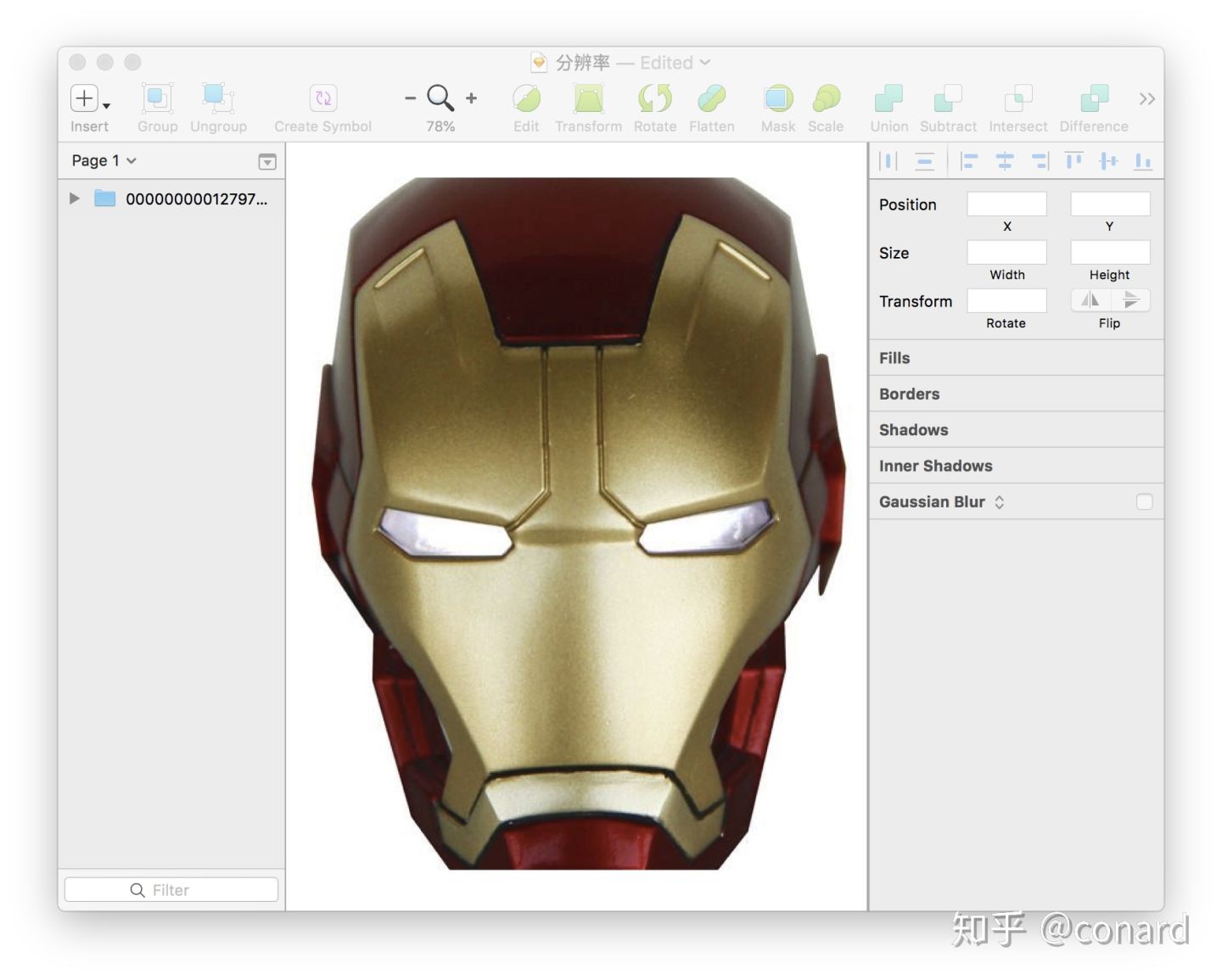Select the Flatten tool icon

point(711,98)
